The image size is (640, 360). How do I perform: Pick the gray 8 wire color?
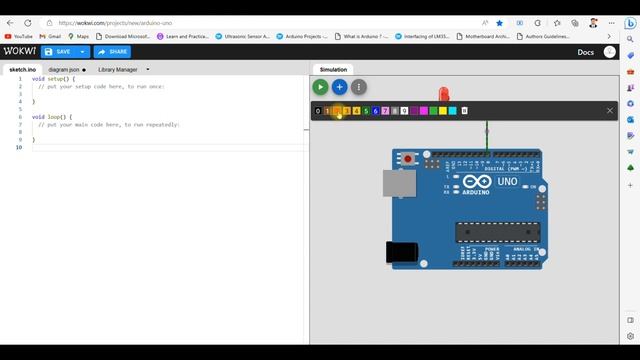(x=395, y=111)
